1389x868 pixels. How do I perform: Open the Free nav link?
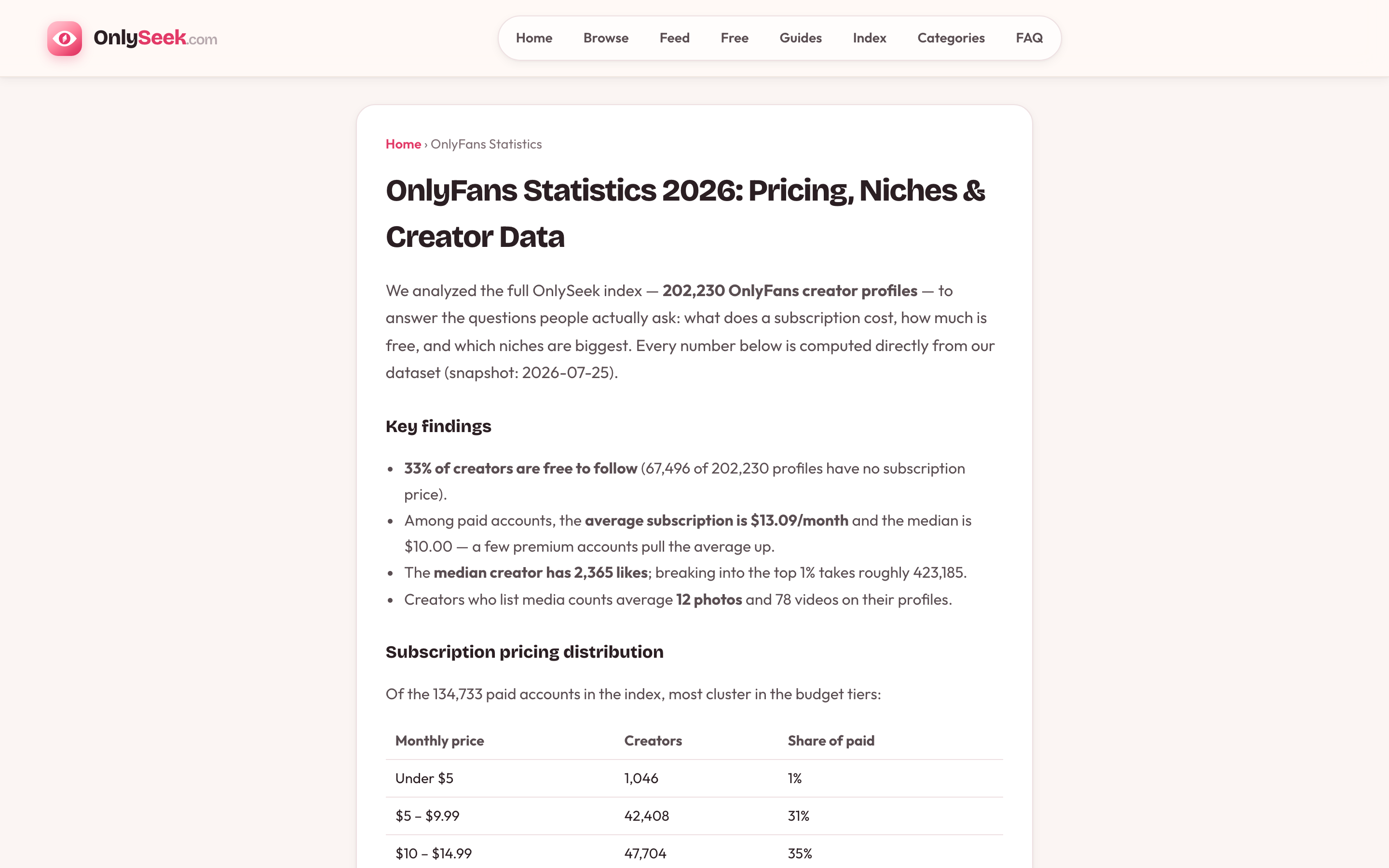(x=735, y=38)
